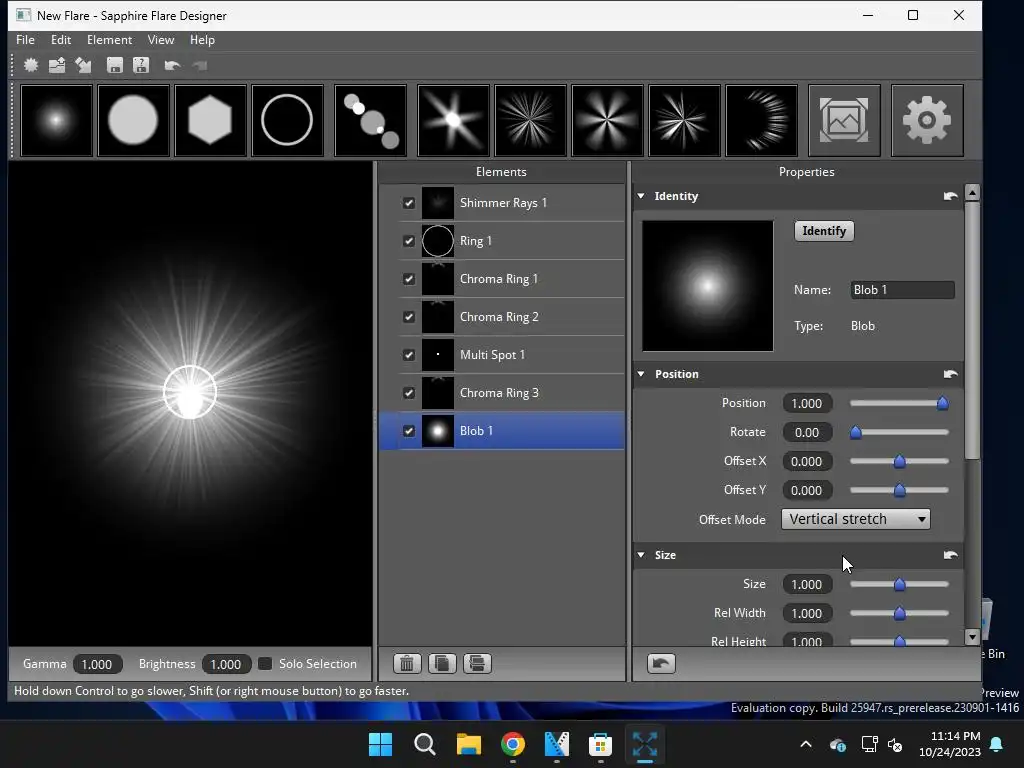
Task: Delete the selected element with trash icon
Action: click(x=407, y=664)
